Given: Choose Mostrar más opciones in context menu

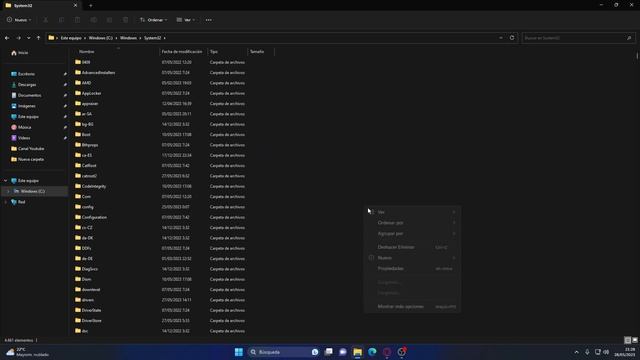Looking at the screenshot, I should (x=412, y=307).
